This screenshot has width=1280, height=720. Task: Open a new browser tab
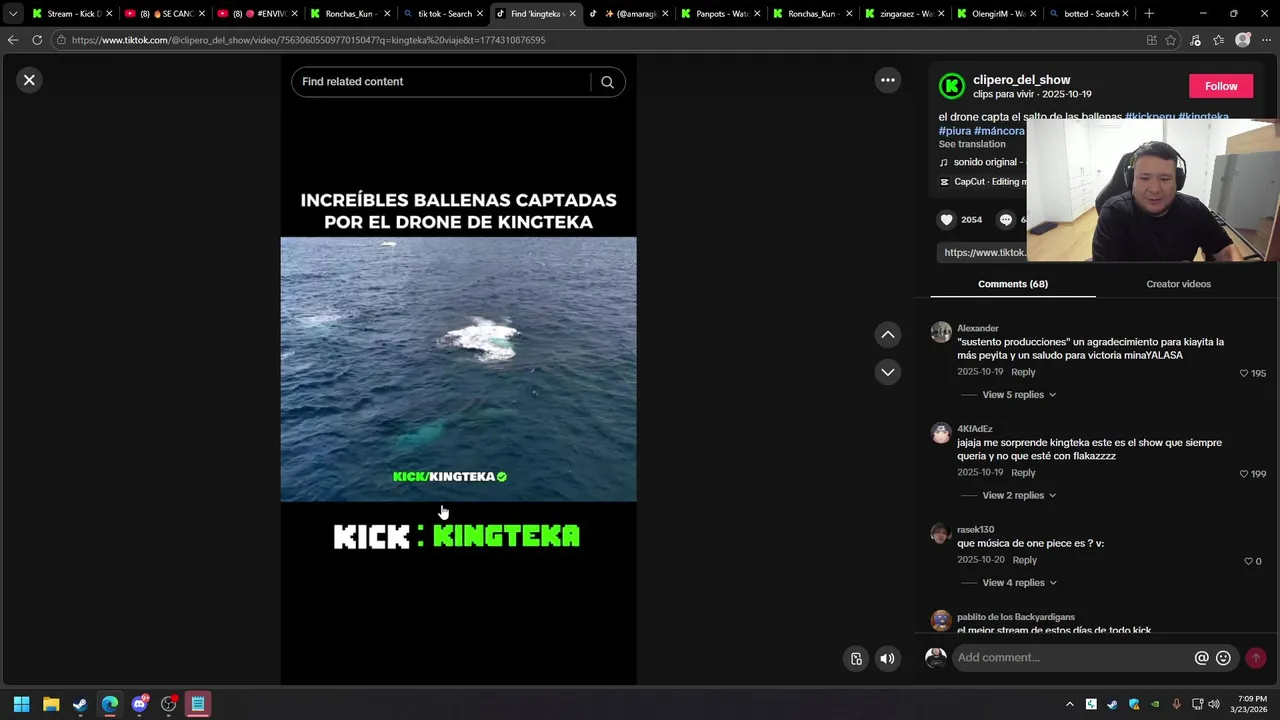(x=1149, y=14)
